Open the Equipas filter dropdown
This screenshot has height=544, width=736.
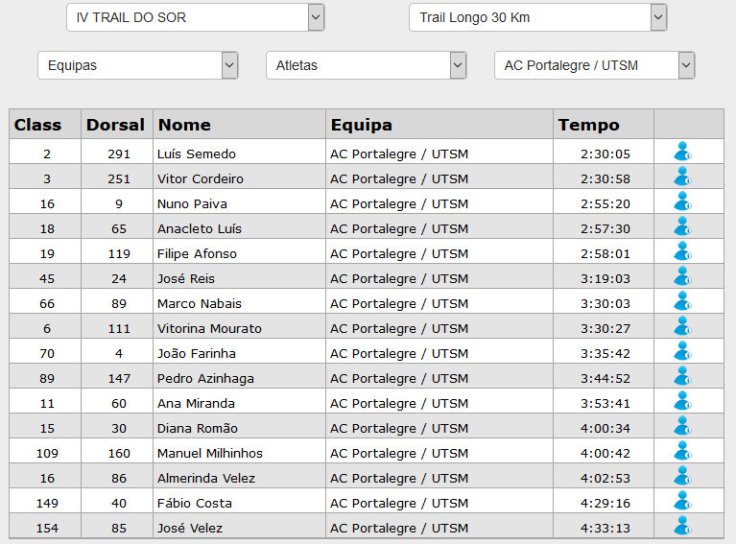[138, 66]
